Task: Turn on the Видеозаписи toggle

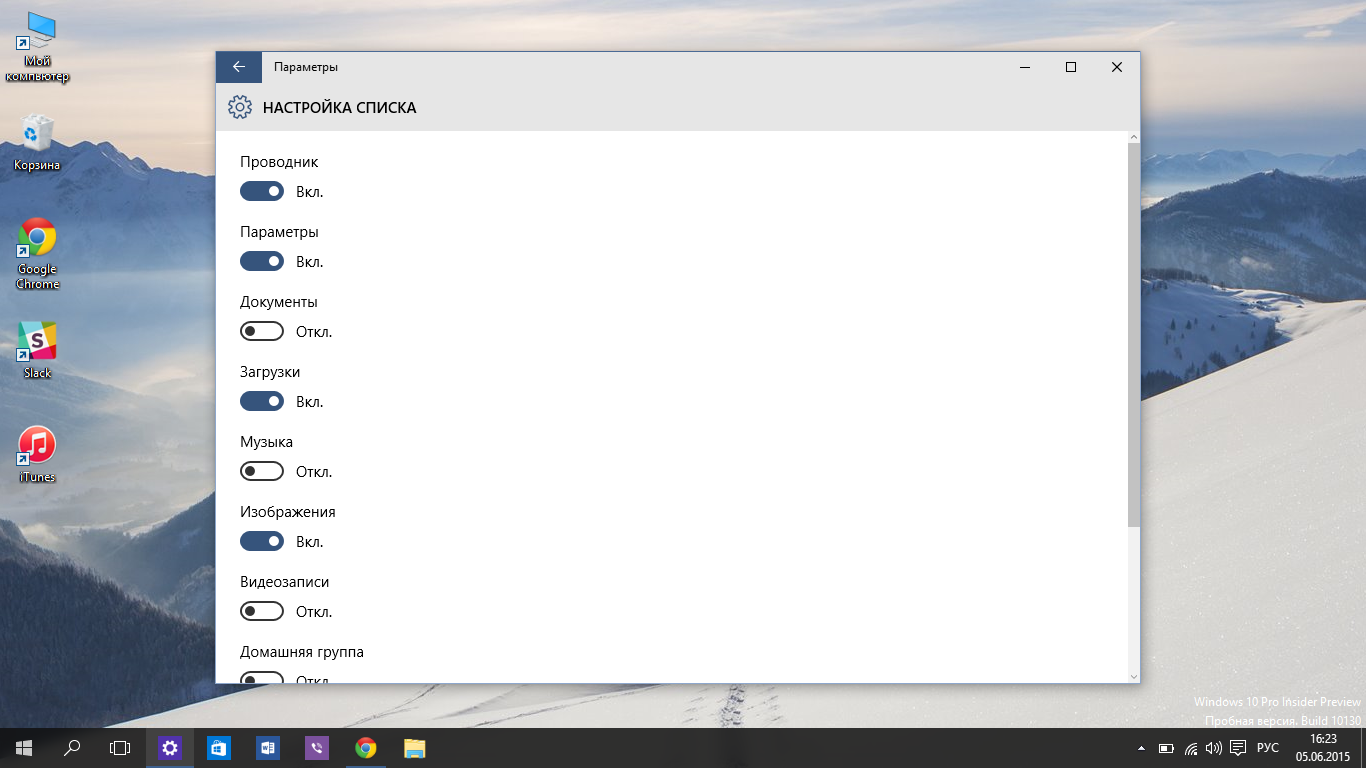Action: [x=262, y=611]
